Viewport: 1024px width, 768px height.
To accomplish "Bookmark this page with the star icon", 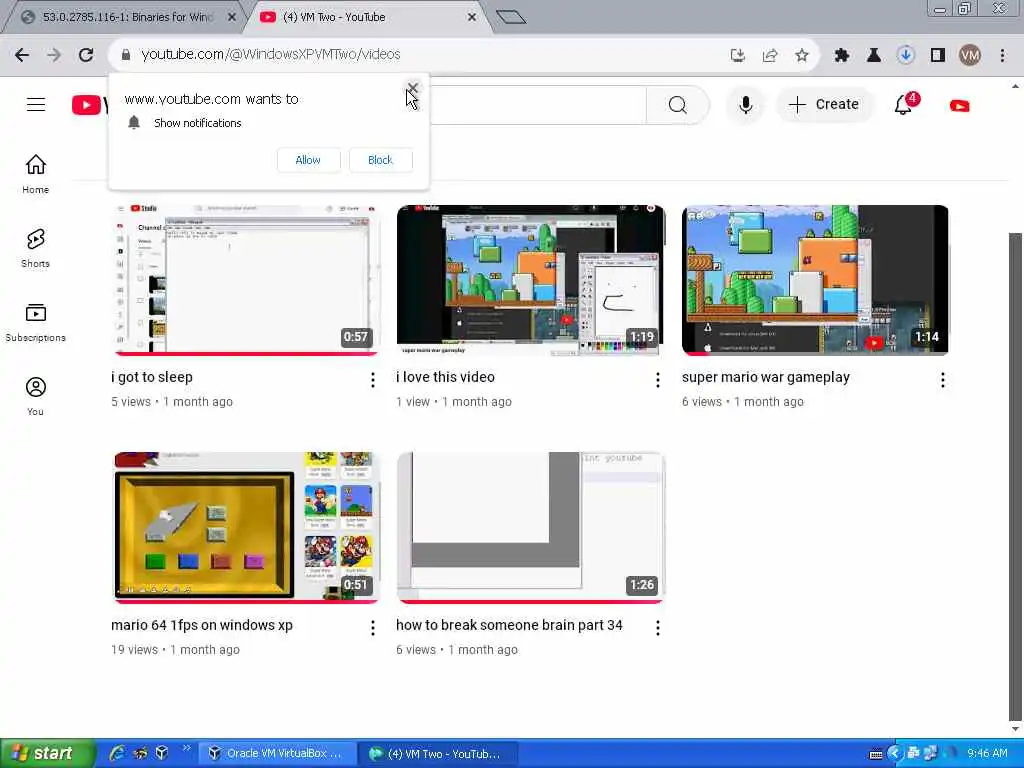I will (802, 55).
